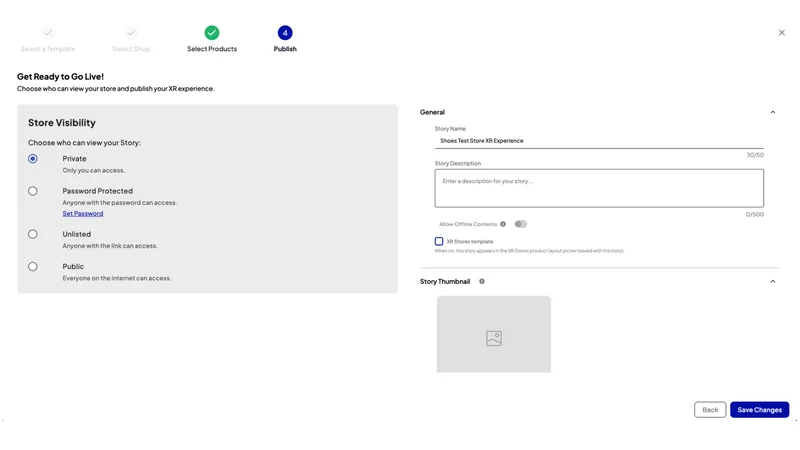Click the Publish step number 4 icon
800x450 pixels.
click(x=285, y=33)
